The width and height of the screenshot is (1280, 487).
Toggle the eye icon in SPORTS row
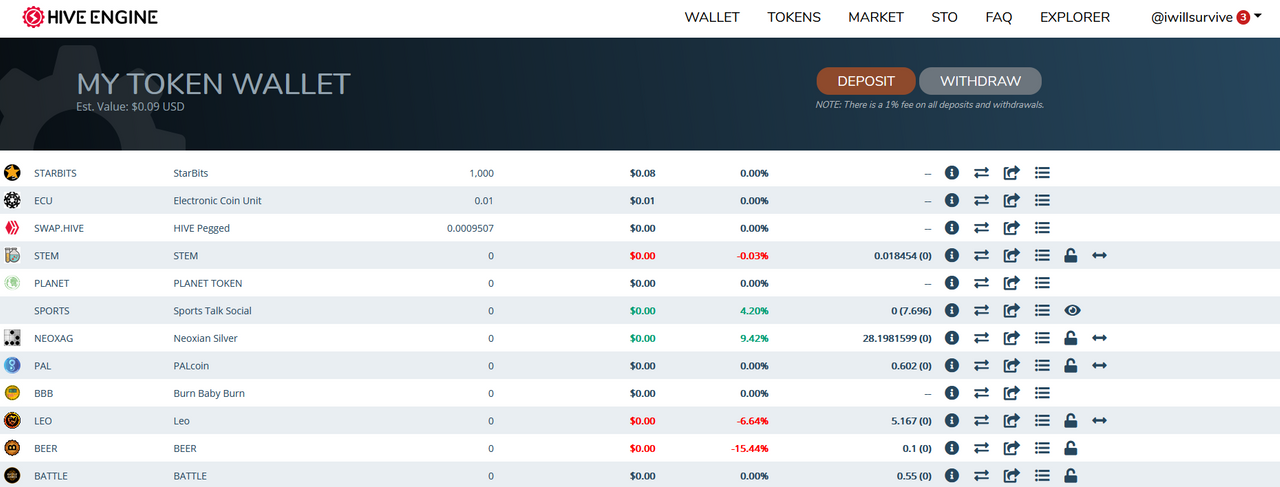[x=1072, y=311]
